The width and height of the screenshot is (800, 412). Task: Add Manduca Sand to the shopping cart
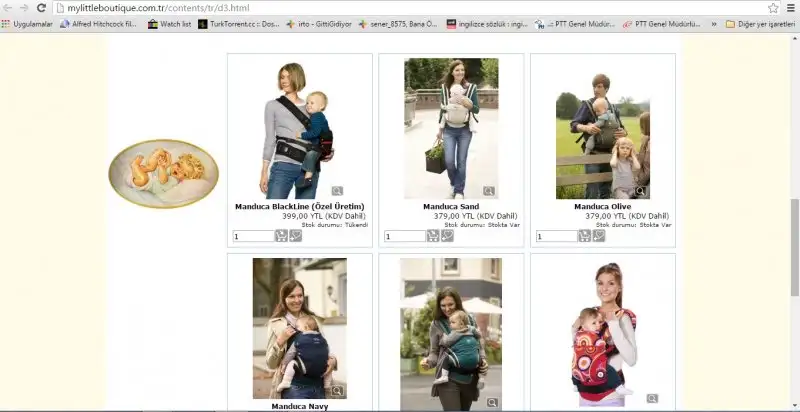click(x=433, y=236)
